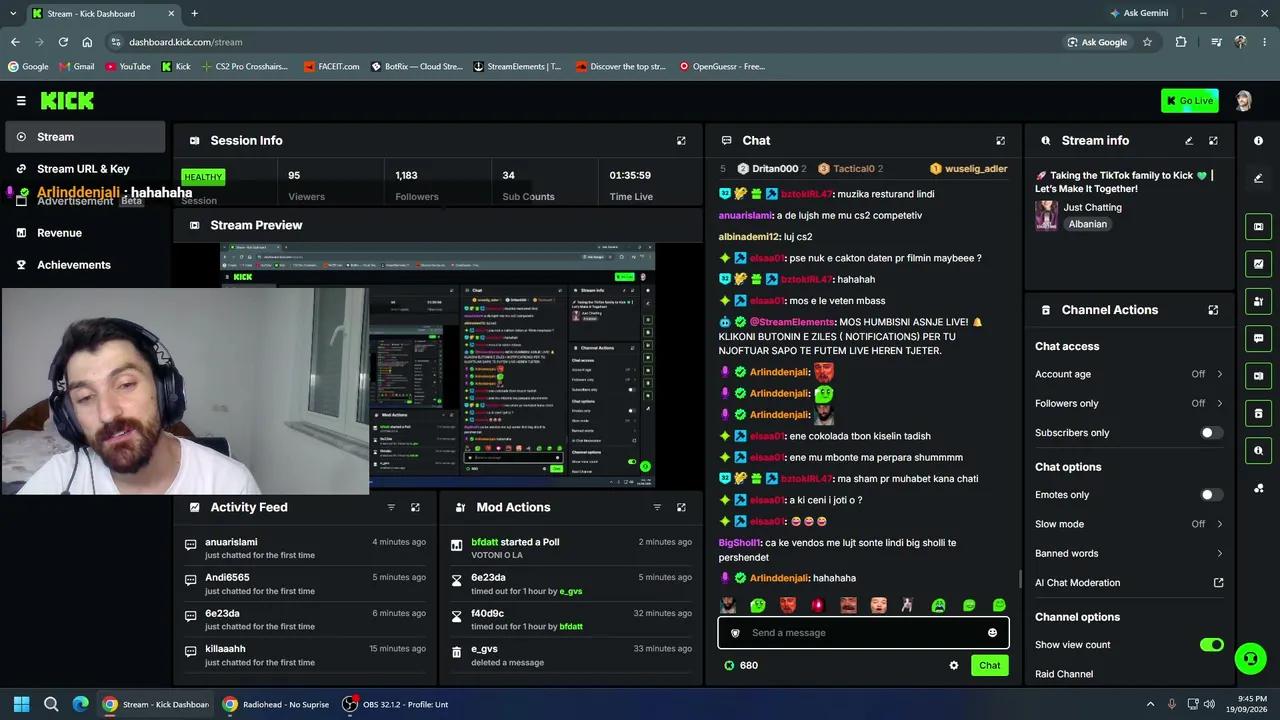Toggle Stream Preview widget in right sidebar
The height and width of the screenshot is (720, 1280).
click(1258, 227)
